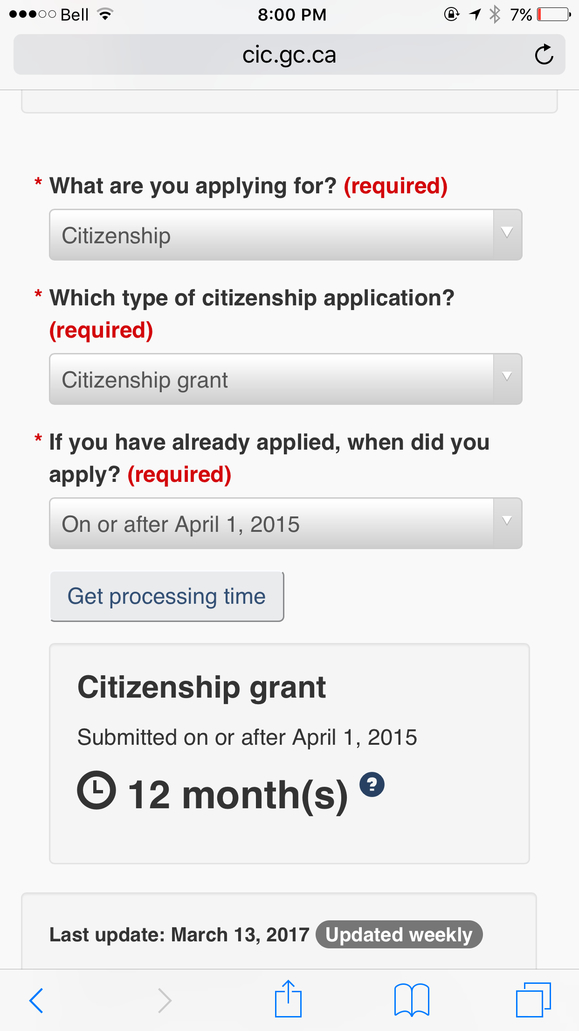Open the 'What are you applying for' dropdown

point(286,235)
